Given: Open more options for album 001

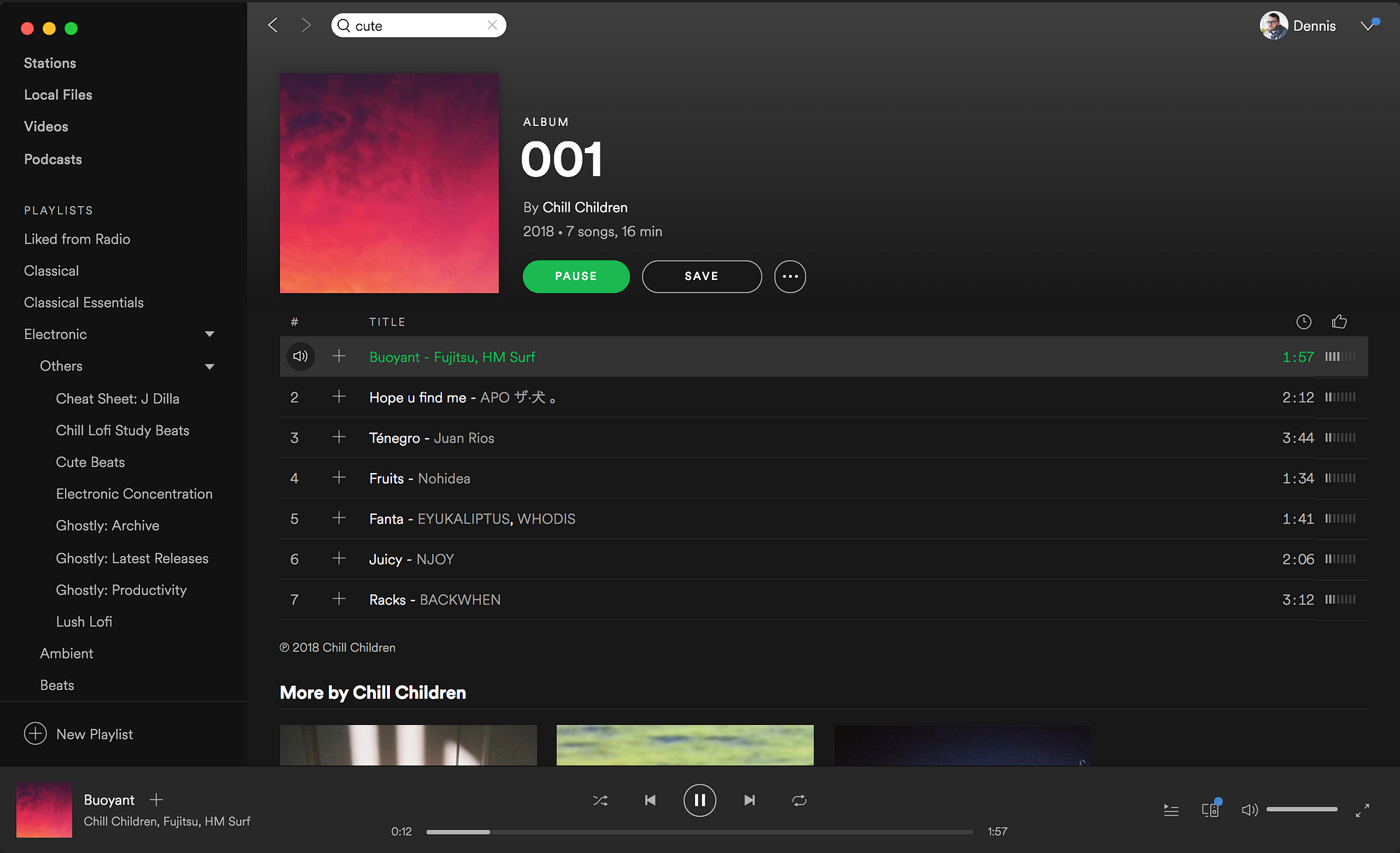Looking at the screenshot, I should click(x=790, y=276).
